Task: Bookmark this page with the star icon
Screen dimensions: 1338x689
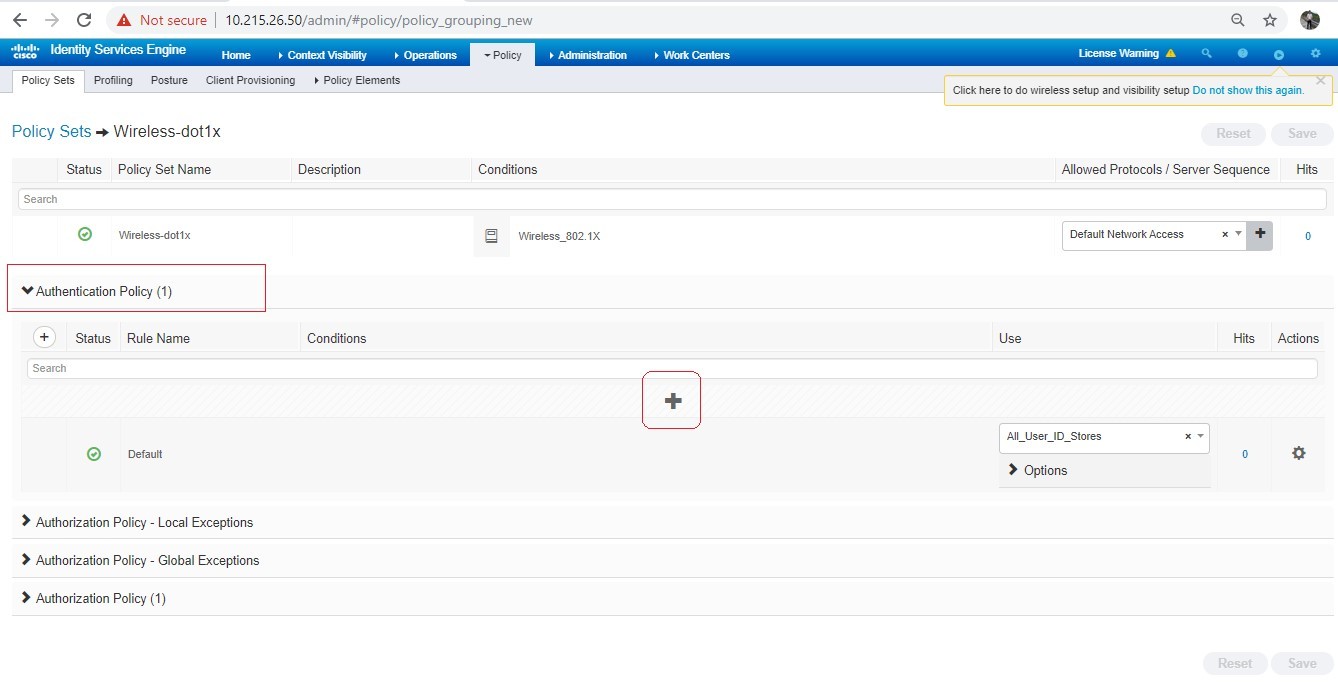Action: click(1270, 20)
